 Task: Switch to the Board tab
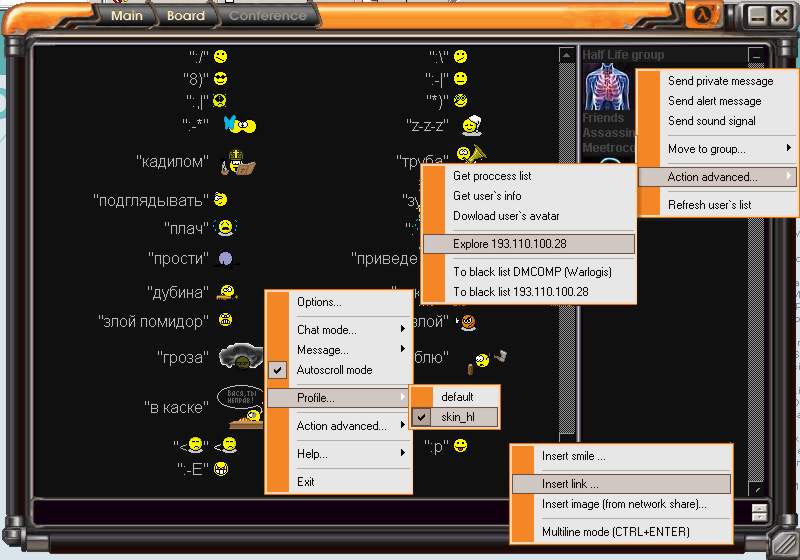pyautogui.click(x=185, y=15)
